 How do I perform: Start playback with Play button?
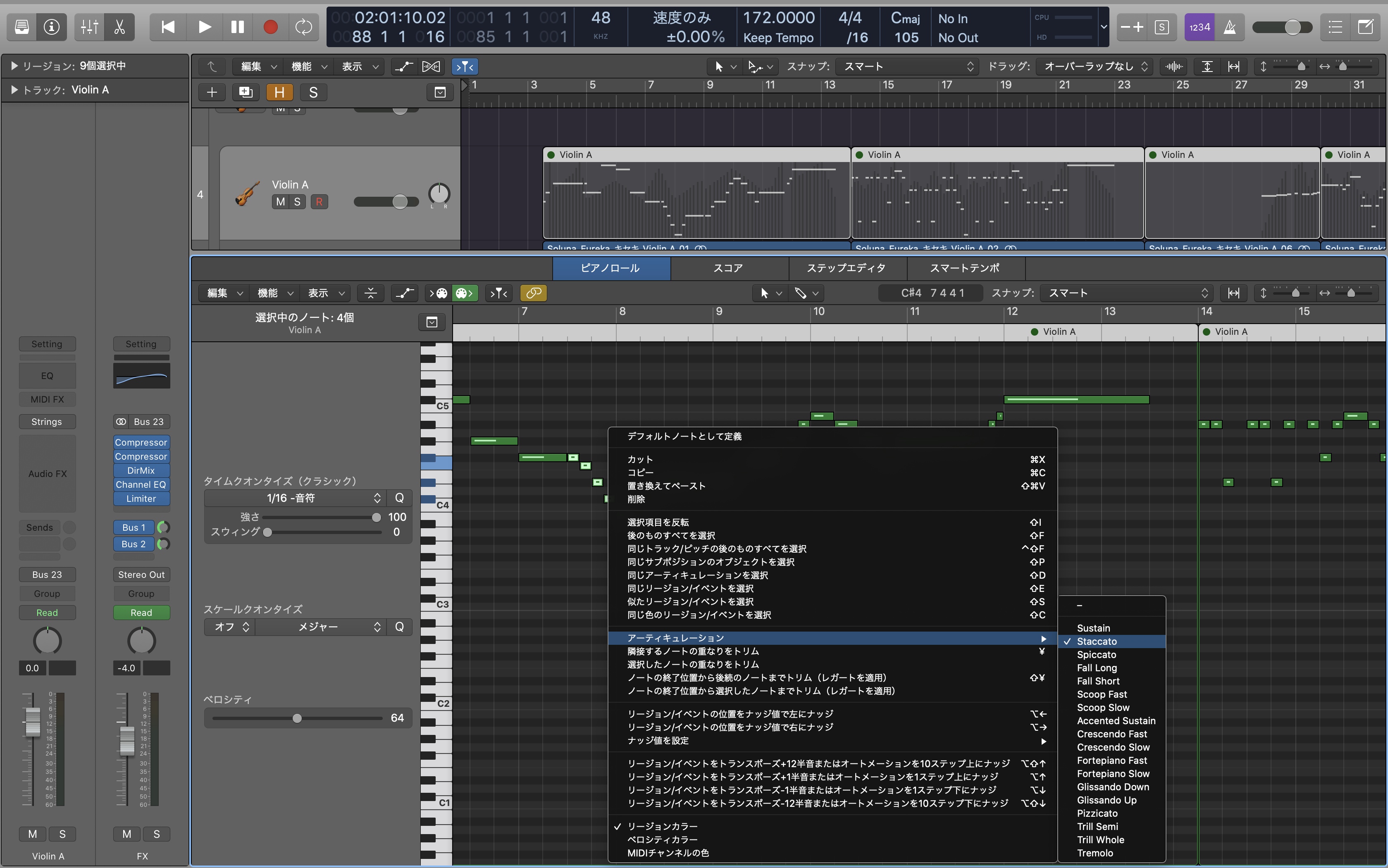[204, 27]
